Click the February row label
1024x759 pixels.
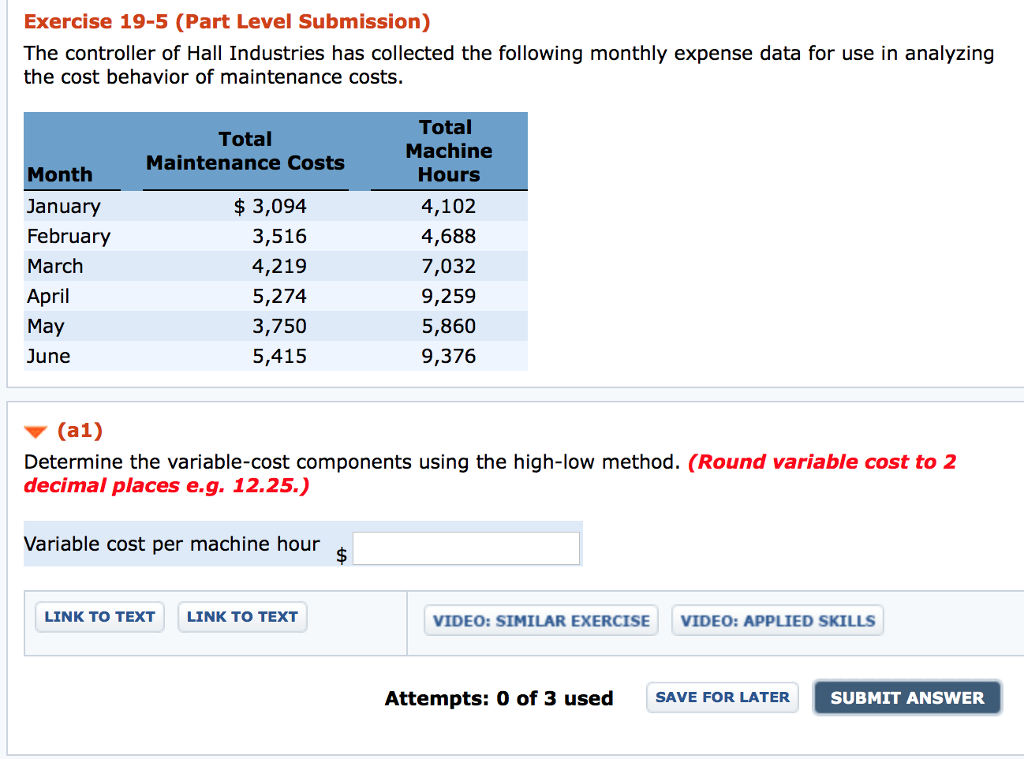point(69,237)
